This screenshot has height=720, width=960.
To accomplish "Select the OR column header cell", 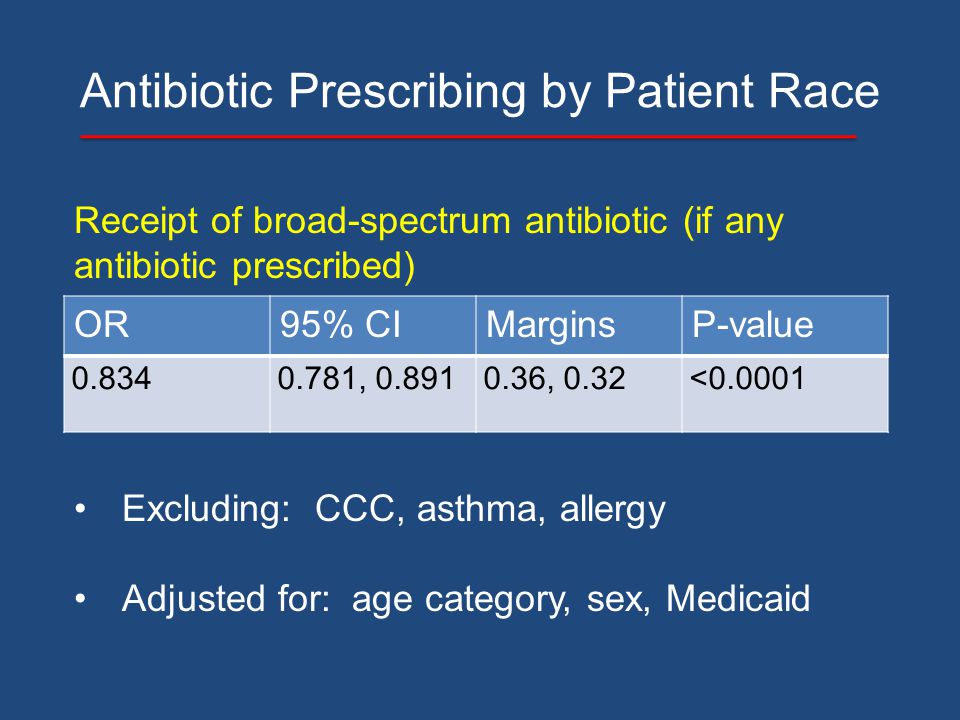I will (x=167, y=325).
